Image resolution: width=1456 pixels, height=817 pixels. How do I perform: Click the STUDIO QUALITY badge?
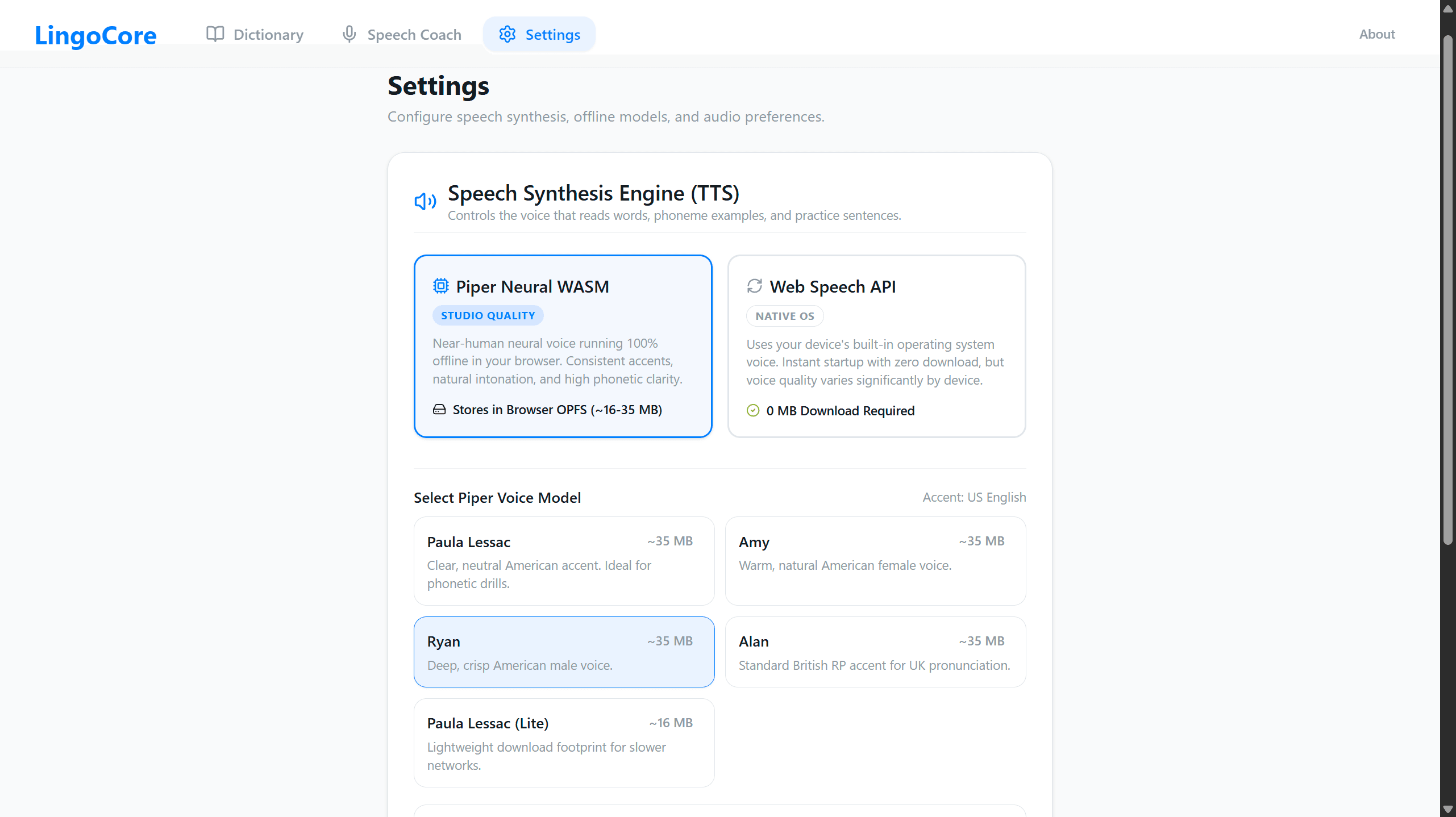[488, 315]
